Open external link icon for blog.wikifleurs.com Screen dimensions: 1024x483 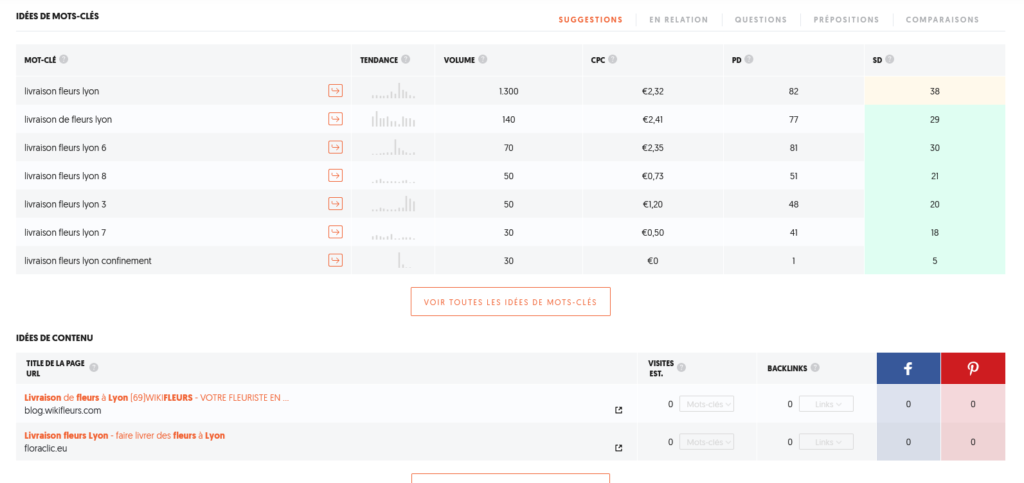point(618,410)
